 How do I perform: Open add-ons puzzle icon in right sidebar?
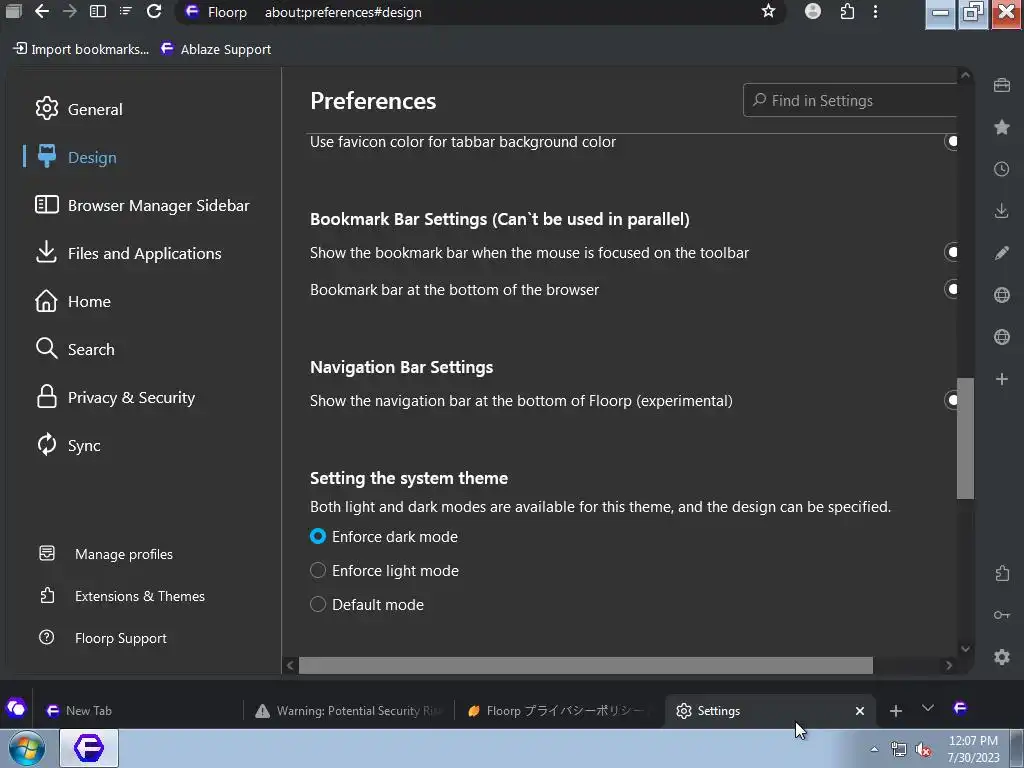pyautogui.click(x=1002, y=573)
